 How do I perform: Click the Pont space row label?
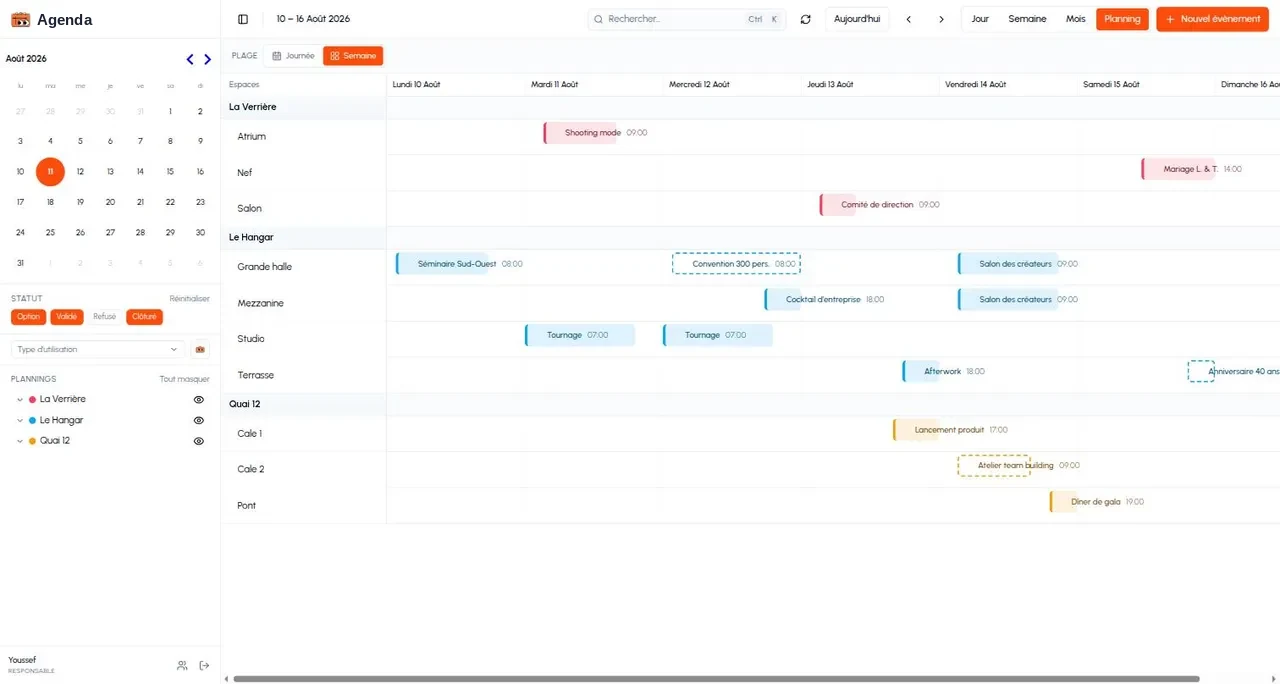coord(247,506)
